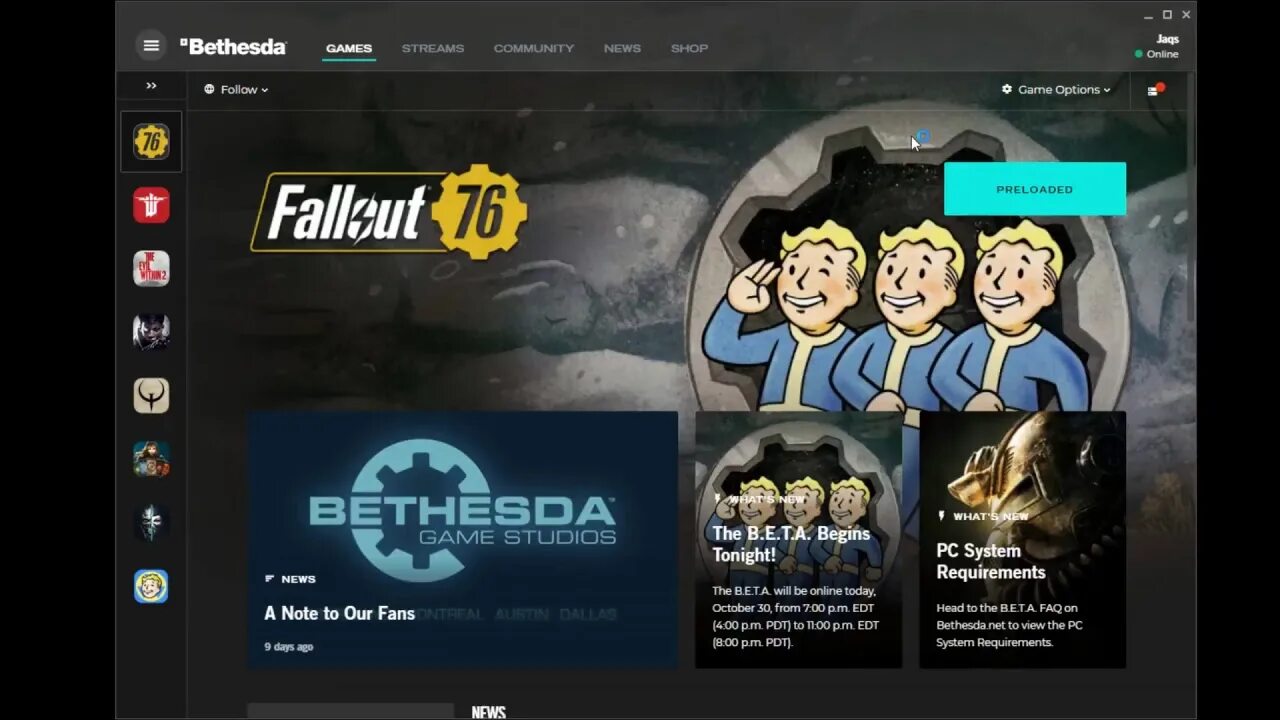Visit the Shop tab
This screenshot has width=1280, height=720.
689,48
